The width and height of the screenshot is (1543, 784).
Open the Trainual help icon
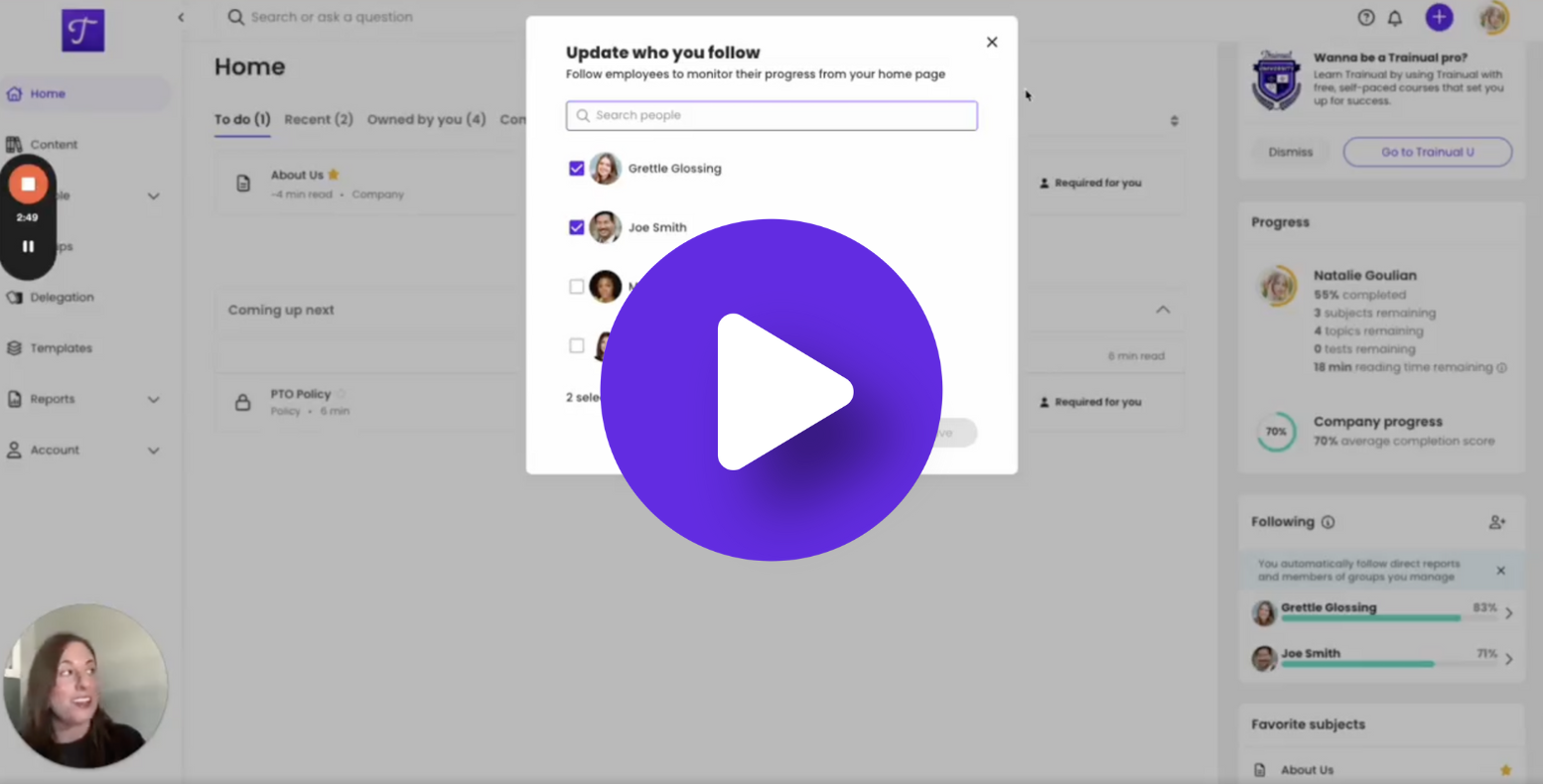[1365, 17]
